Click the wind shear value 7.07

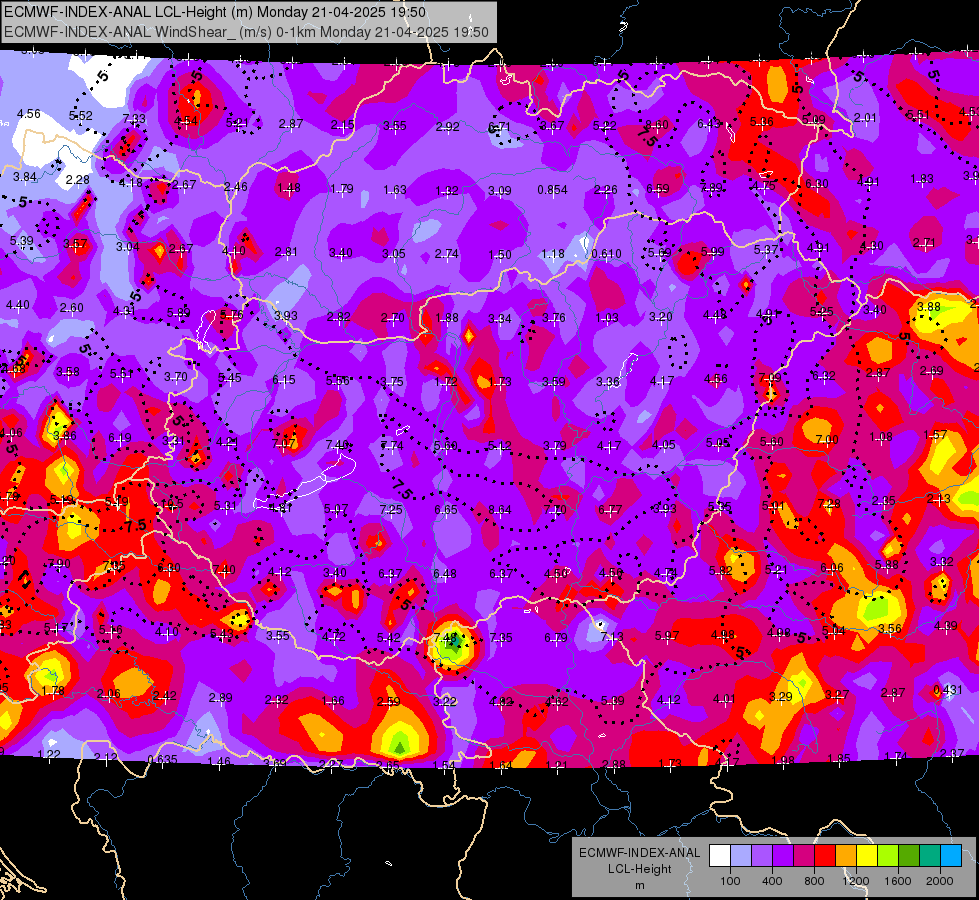(x=284, y=443)
